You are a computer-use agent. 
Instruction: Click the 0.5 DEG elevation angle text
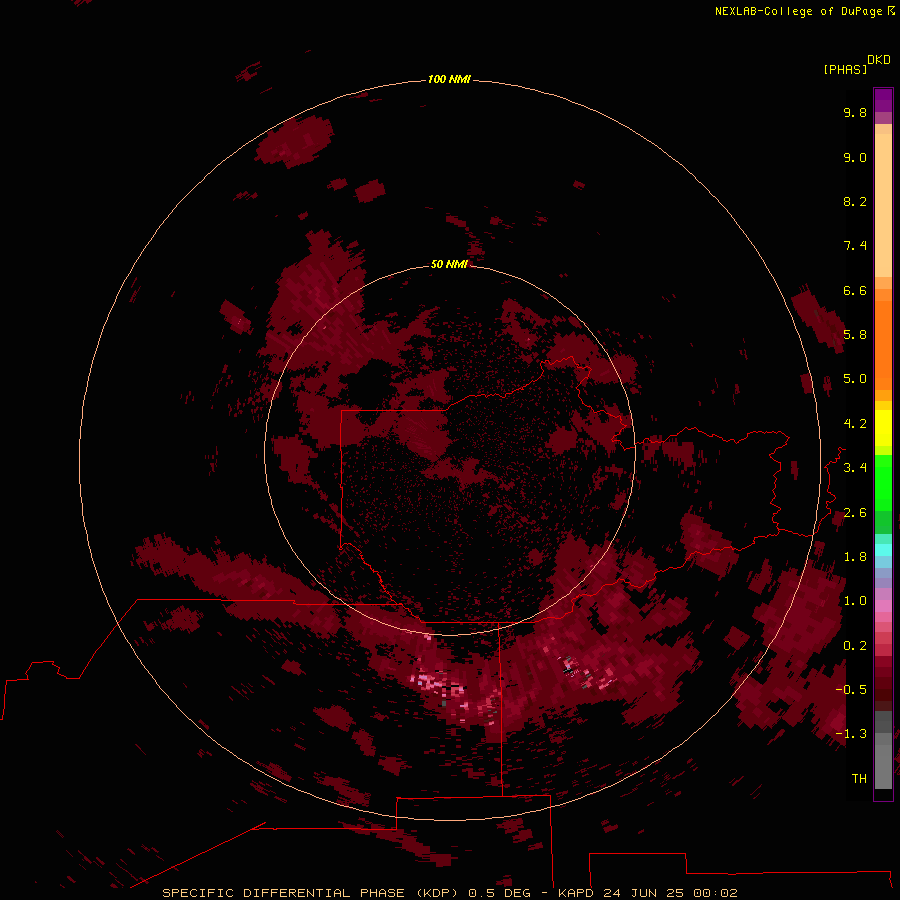point(500,893)
